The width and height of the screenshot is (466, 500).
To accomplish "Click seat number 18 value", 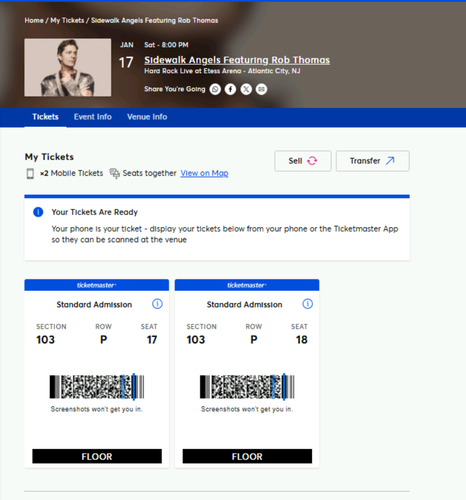I will (x=302, y=340).
